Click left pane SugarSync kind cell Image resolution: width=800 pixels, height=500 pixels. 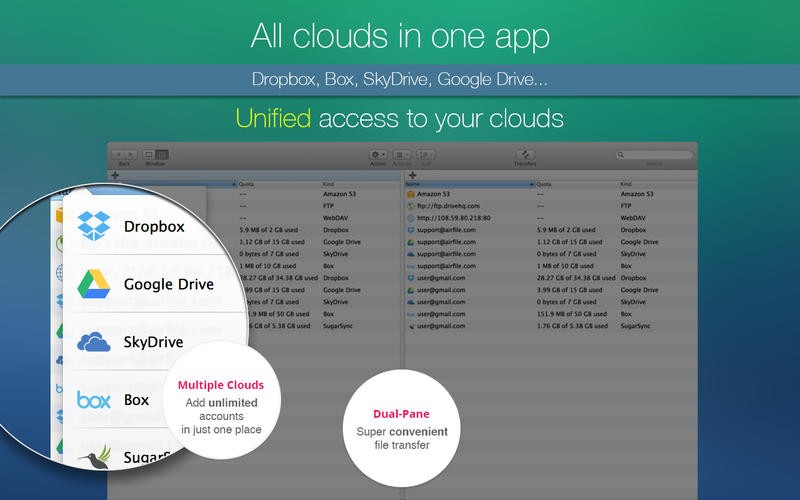pos(338,326)
